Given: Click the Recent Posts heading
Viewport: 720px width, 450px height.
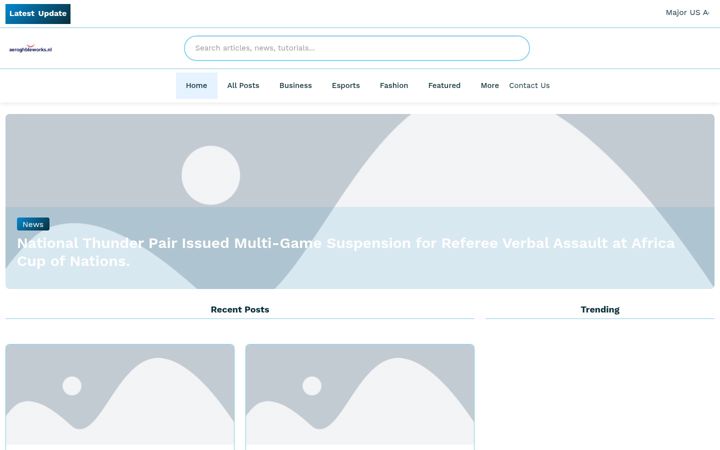Looking at the screenshot, I should 240,309.
